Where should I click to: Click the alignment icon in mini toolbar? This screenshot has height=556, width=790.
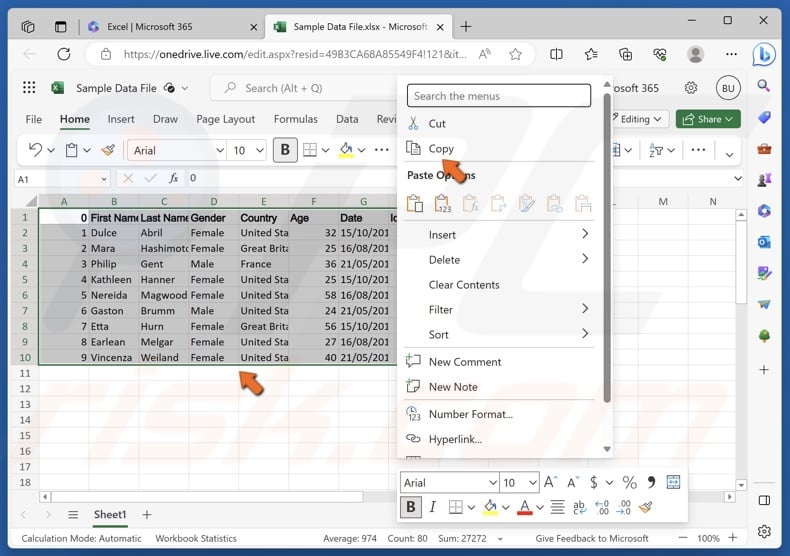click(x=557, y=507)
